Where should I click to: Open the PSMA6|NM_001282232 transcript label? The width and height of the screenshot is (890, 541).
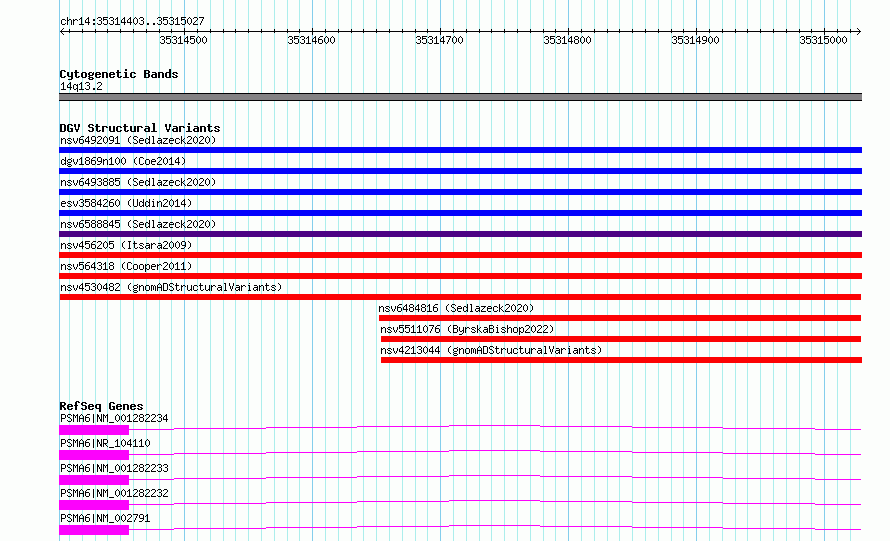click(114, 493)
